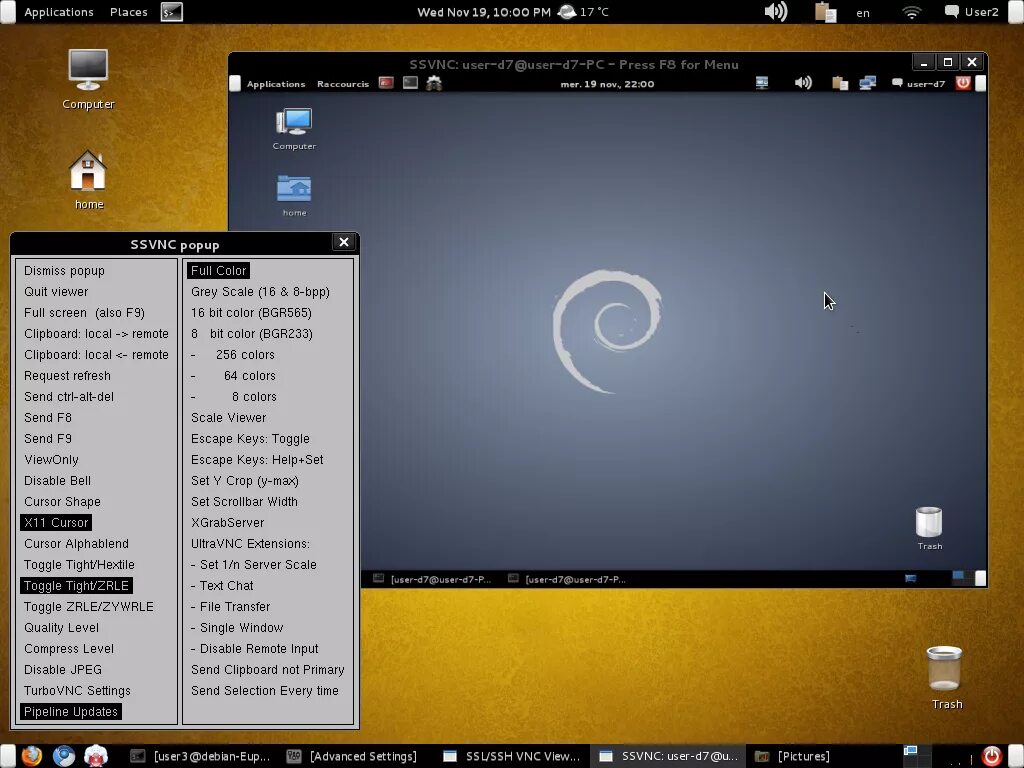Enable ViewOnly mode in SSVNC popup
This screenshot has width=1024, height=768.
pos(51,460)
